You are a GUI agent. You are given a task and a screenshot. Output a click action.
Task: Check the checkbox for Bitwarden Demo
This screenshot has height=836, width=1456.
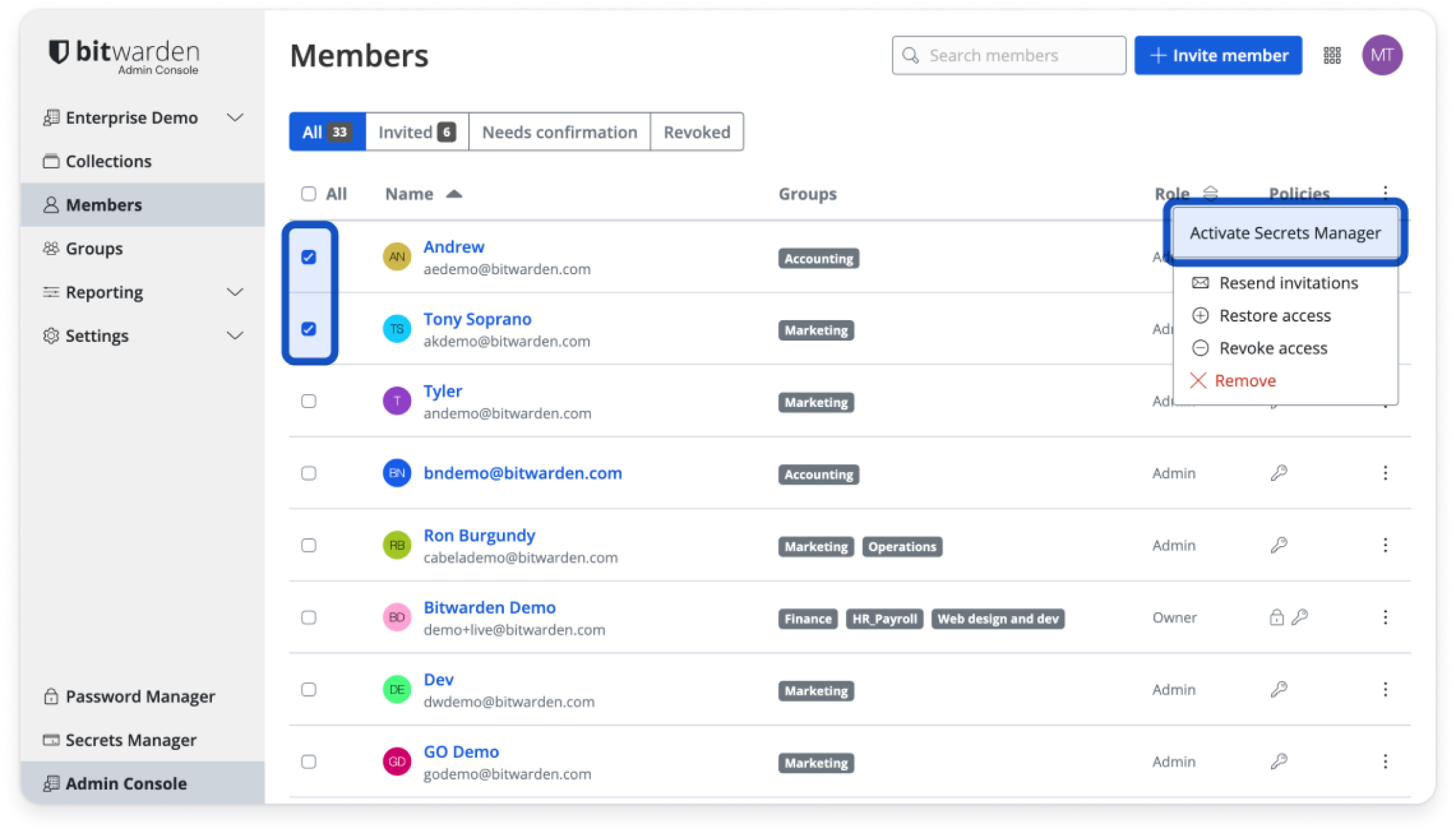click(x=309, y=617)
